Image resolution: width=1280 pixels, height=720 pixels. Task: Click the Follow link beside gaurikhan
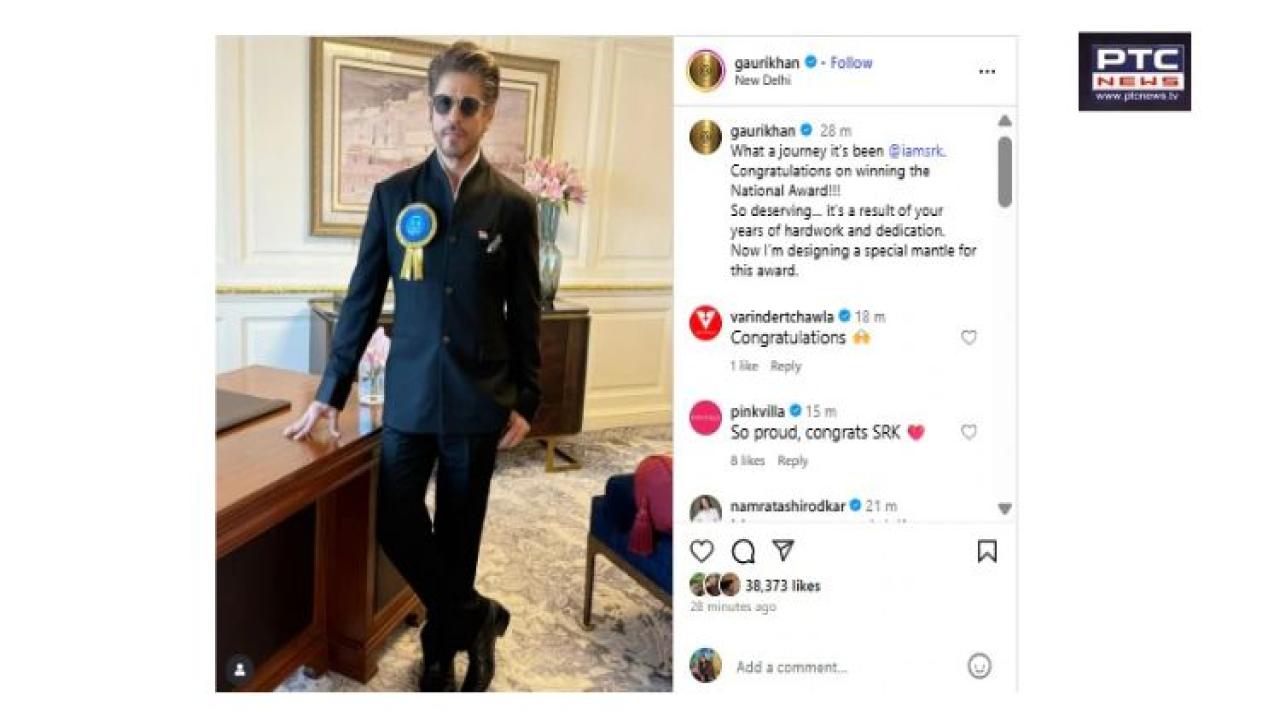click(851, 62)
